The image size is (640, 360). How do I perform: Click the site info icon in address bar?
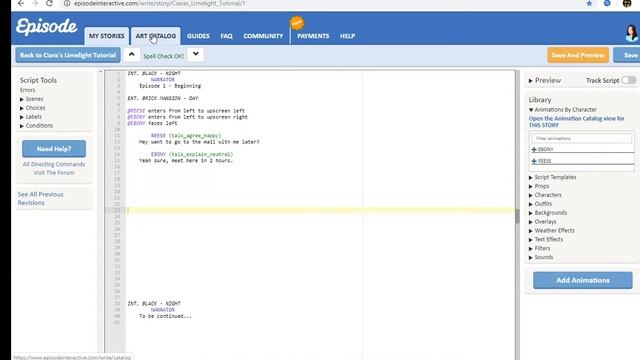[67, 3]
